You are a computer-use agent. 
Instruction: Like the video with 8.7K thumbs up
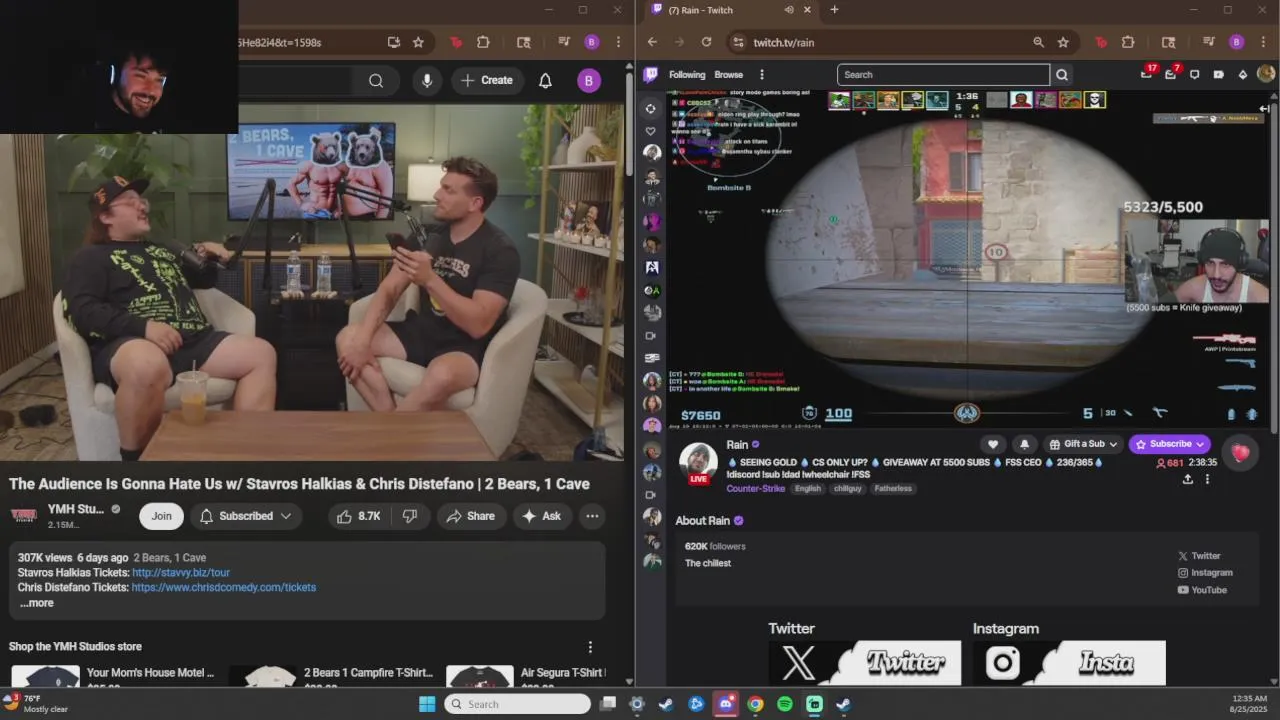[358, 516]
